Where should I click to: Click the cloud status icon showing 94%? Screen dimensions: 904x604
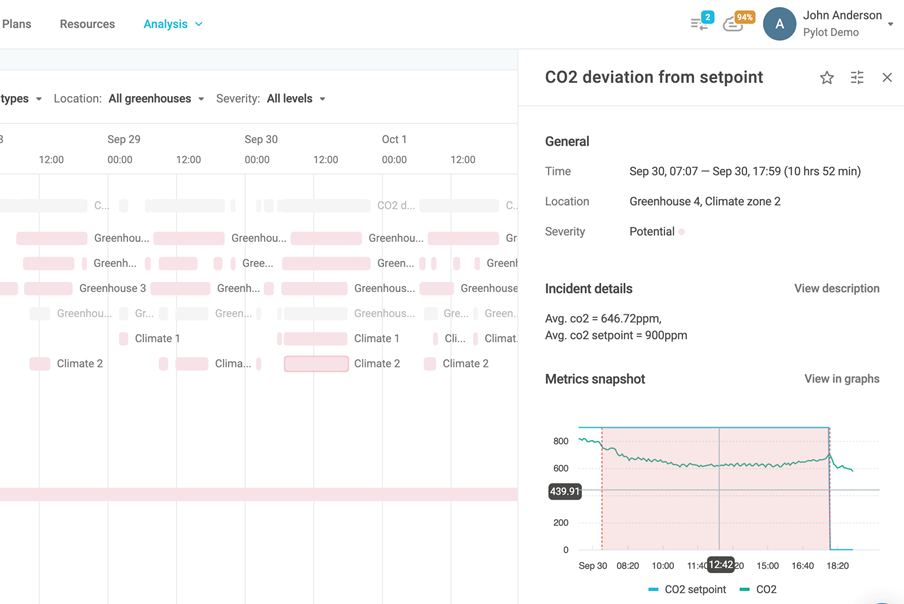point(735,23)
